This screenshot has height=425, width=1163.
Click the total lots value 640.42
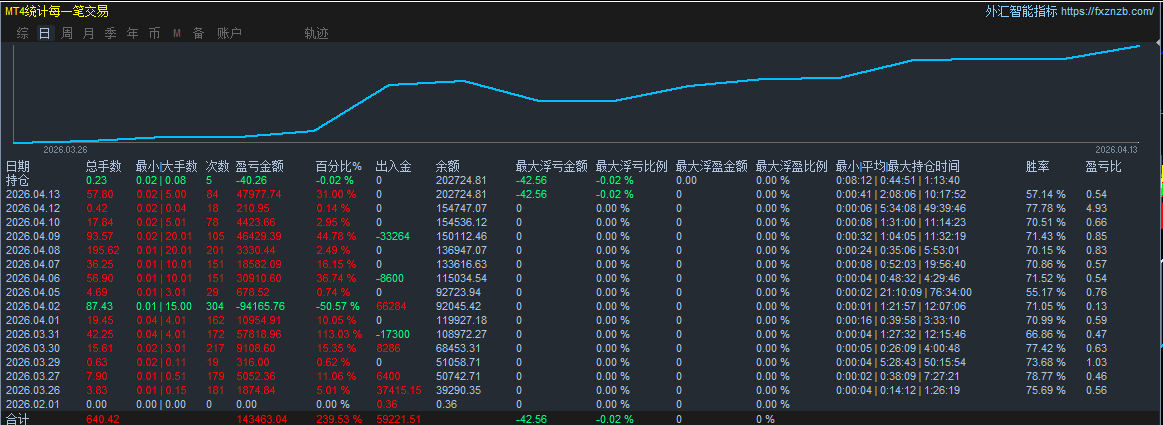tap(102, 420)
